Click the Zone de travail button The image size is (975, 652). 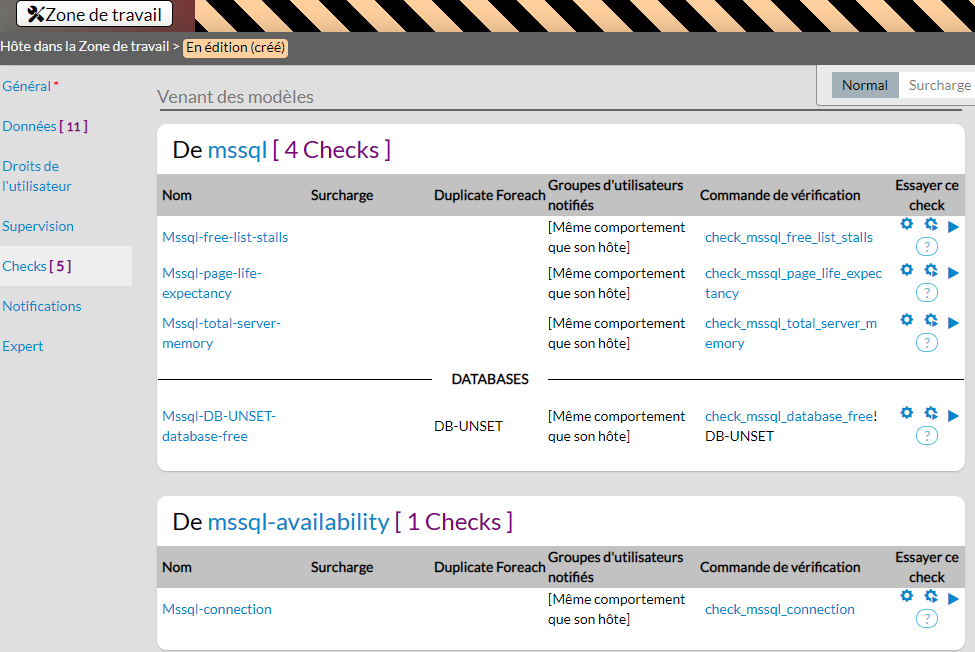point(95,14)
